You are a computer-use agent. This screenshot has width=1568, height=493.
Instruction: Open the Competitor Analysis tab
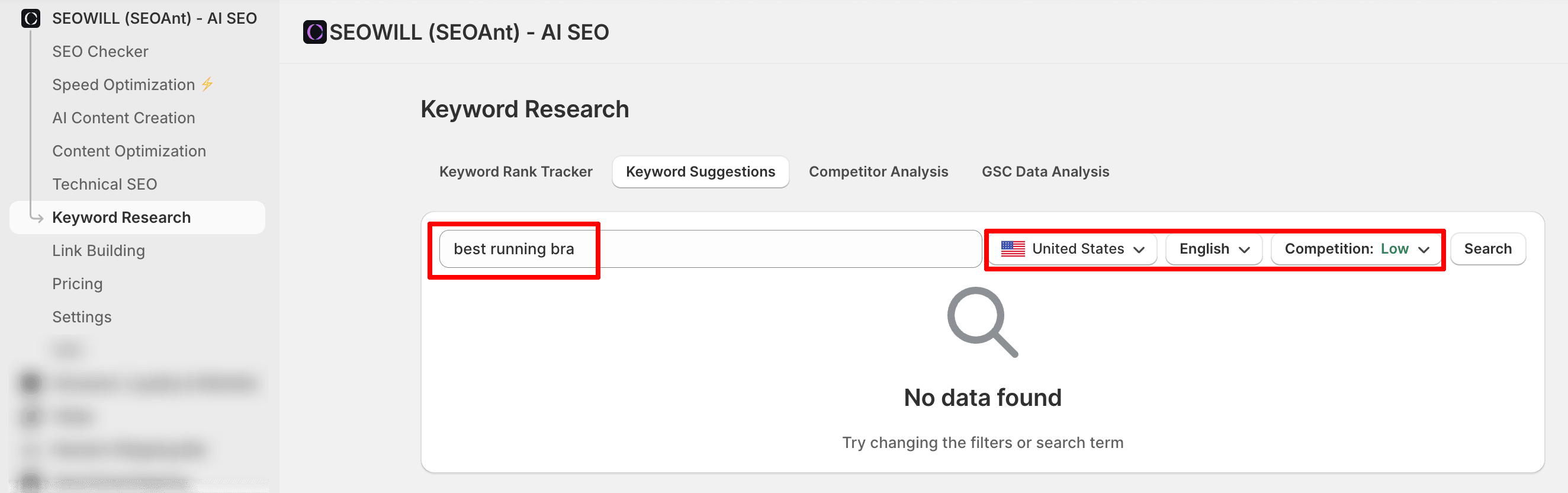pyautogui.click(x=878, y=172)
